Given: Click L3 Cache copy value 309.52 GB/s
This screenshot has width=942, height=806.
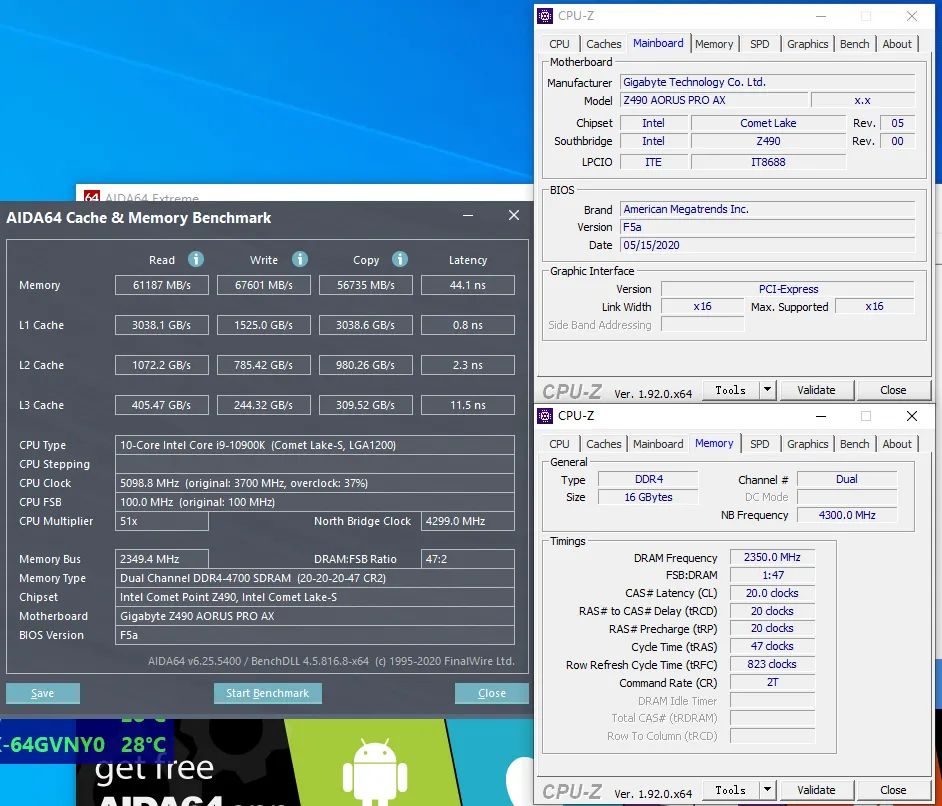Looking at the screenshot, I should tap(366, 405).
